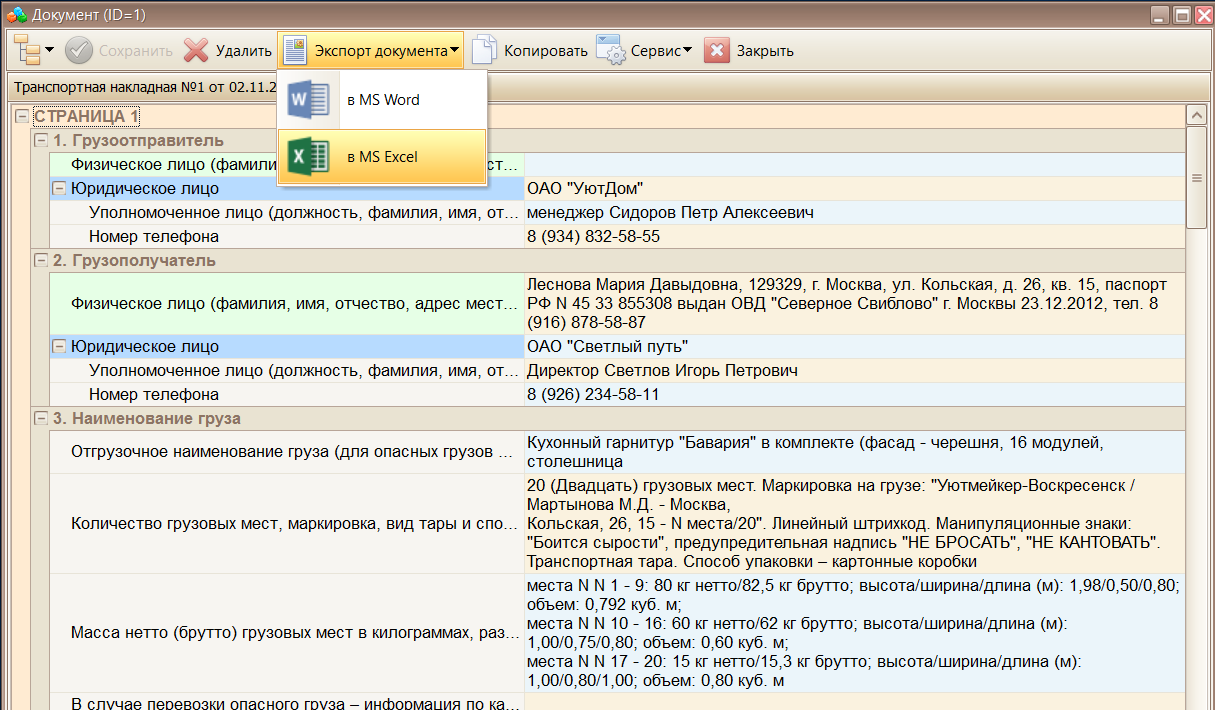This screenshot has width=1215, height=710.
Task: Click the red Delete cross icon
Action: point(197,50)
